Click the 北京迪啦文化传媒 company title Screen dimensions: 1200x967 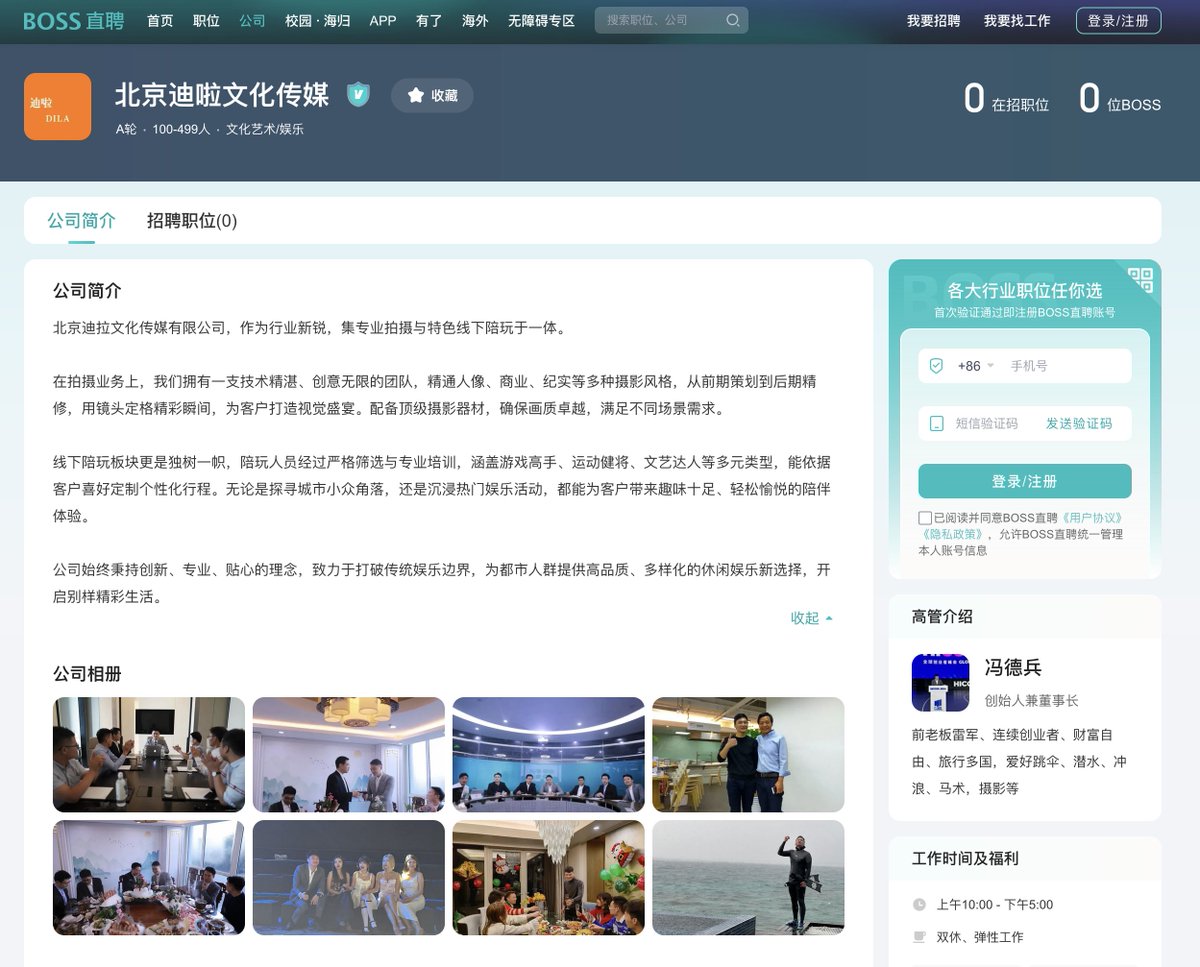pos(222,95)
